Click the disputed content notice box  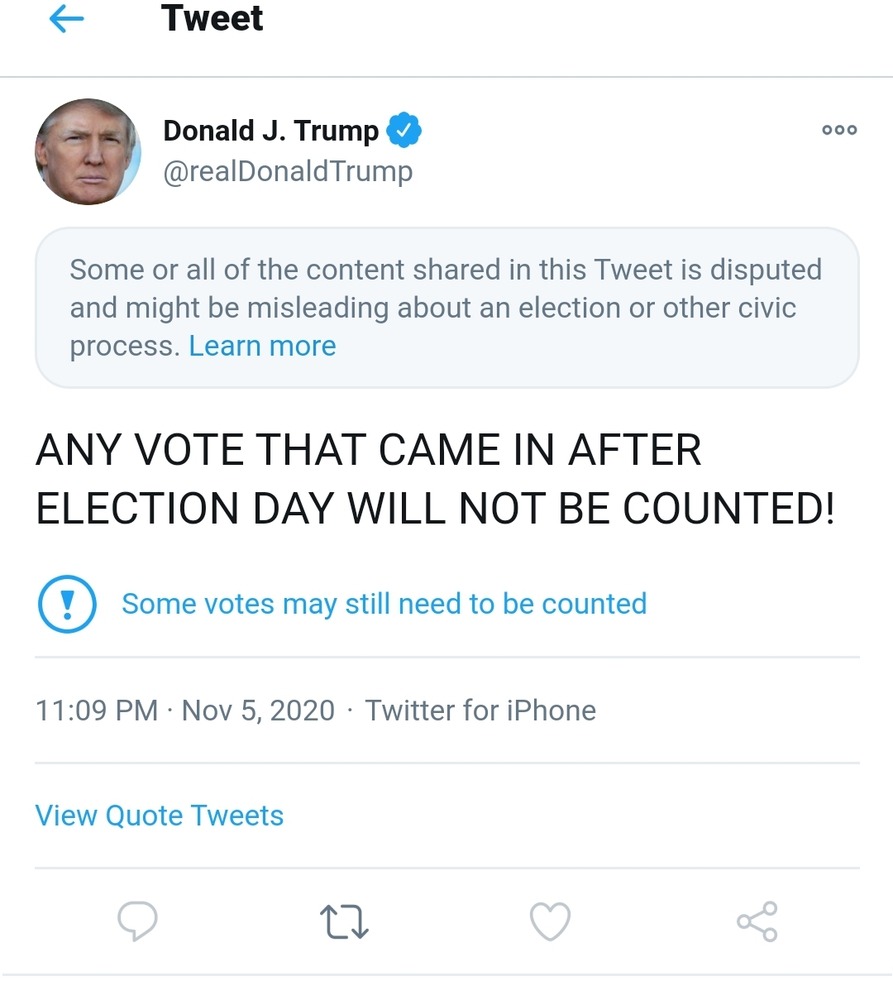coord(446,290)
